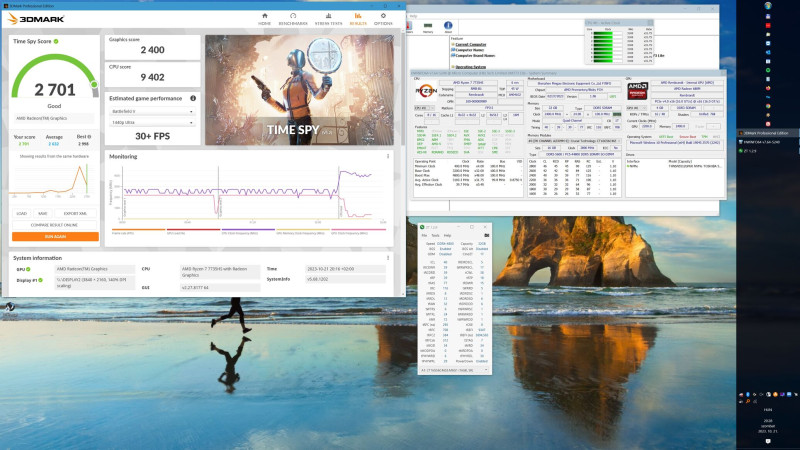The image size is (800, 450).
Task: Click the taskbar clock
Action: click(x=768, y=426)
